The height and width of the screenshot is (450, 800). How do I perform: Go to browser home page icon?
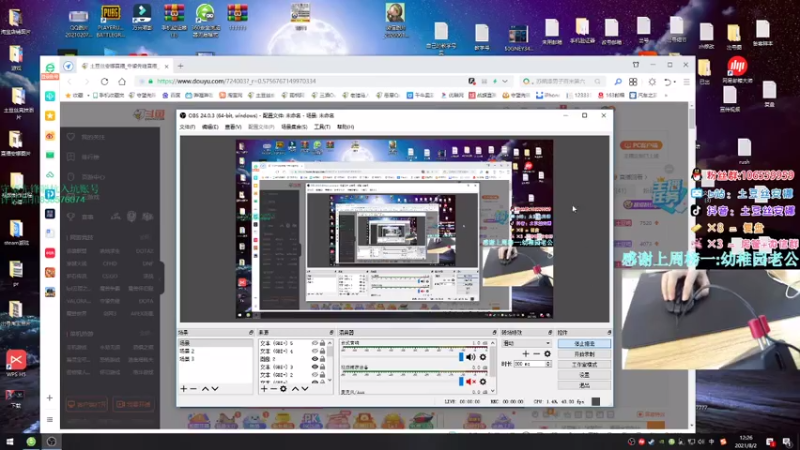122,81
